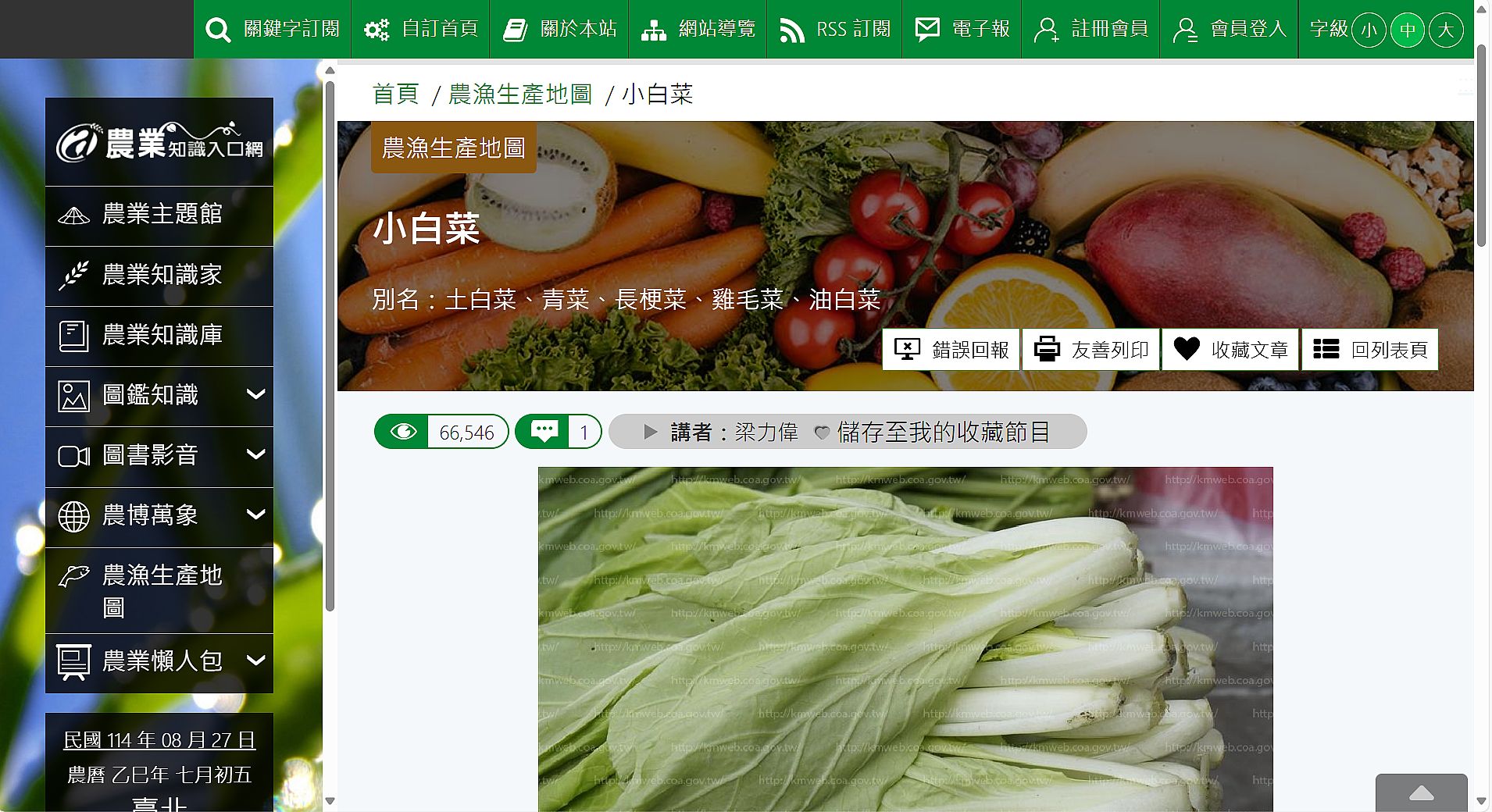Image resolution: width=1492 pixels, height=812 pixels.
Task: Expand the 圖書影音 sidebar submenu
Action: coord(255,455)
